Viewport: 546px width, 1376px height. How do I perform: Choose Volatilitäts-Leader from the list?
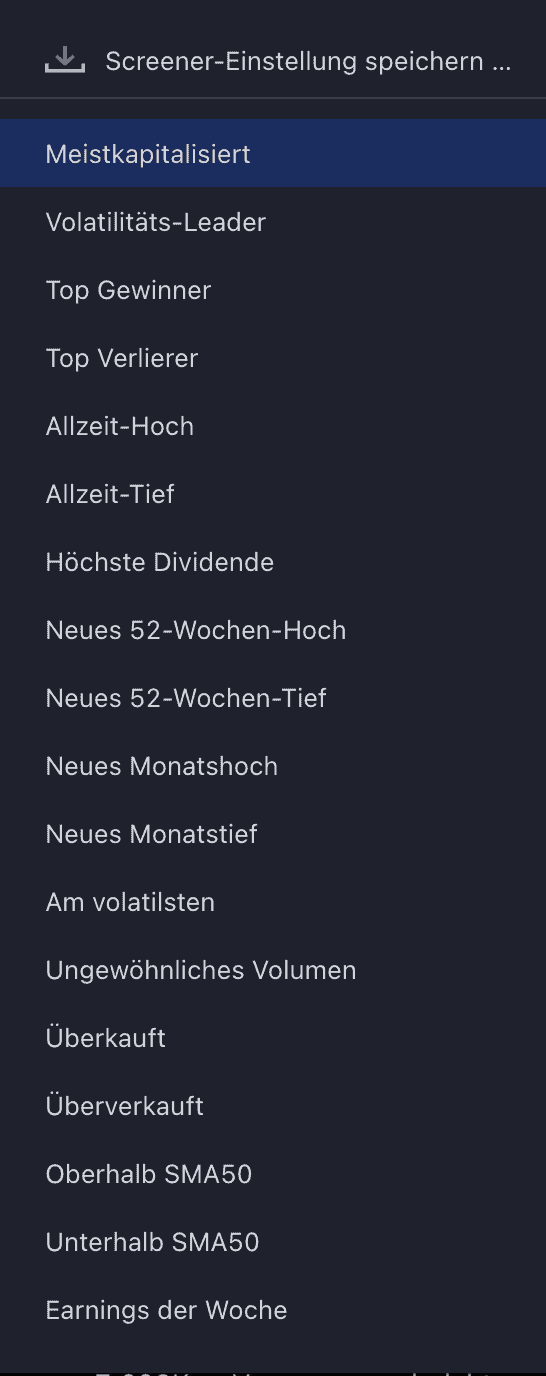(x=273, y=222)
